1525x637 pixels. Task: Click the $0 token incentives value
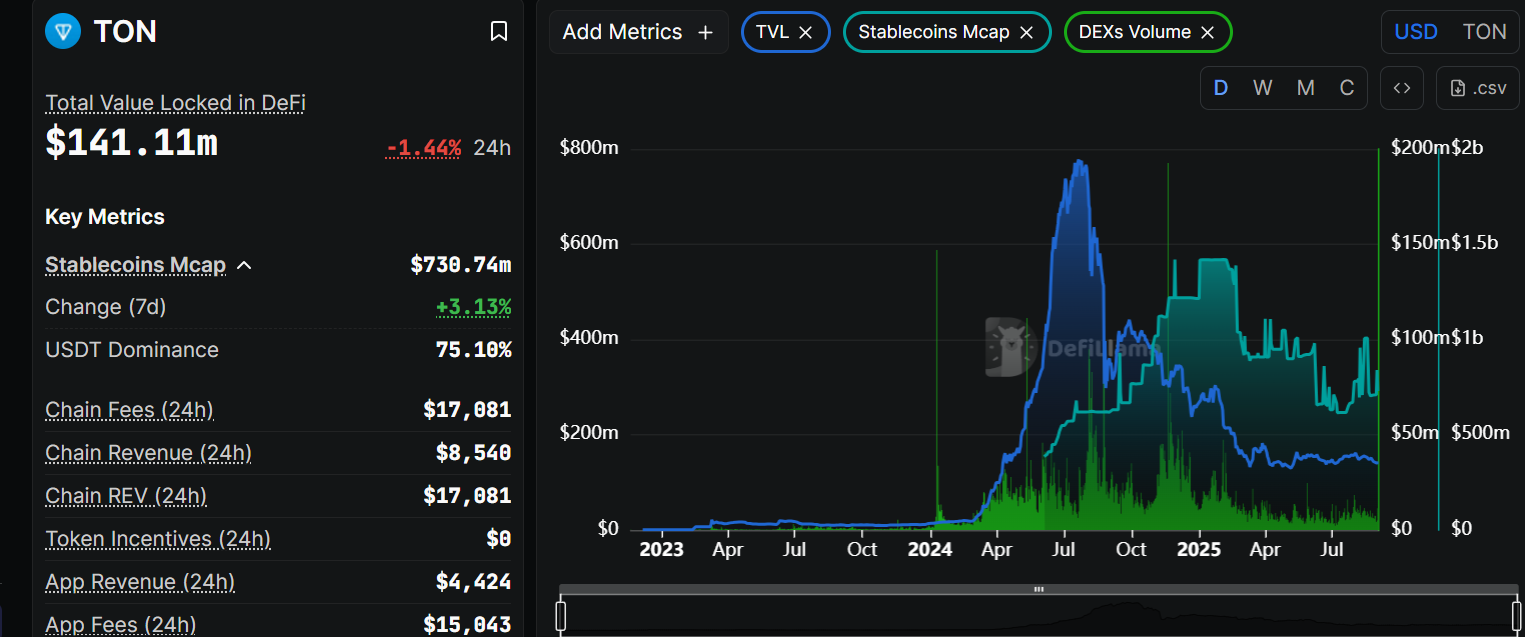(x=499, y=539)
